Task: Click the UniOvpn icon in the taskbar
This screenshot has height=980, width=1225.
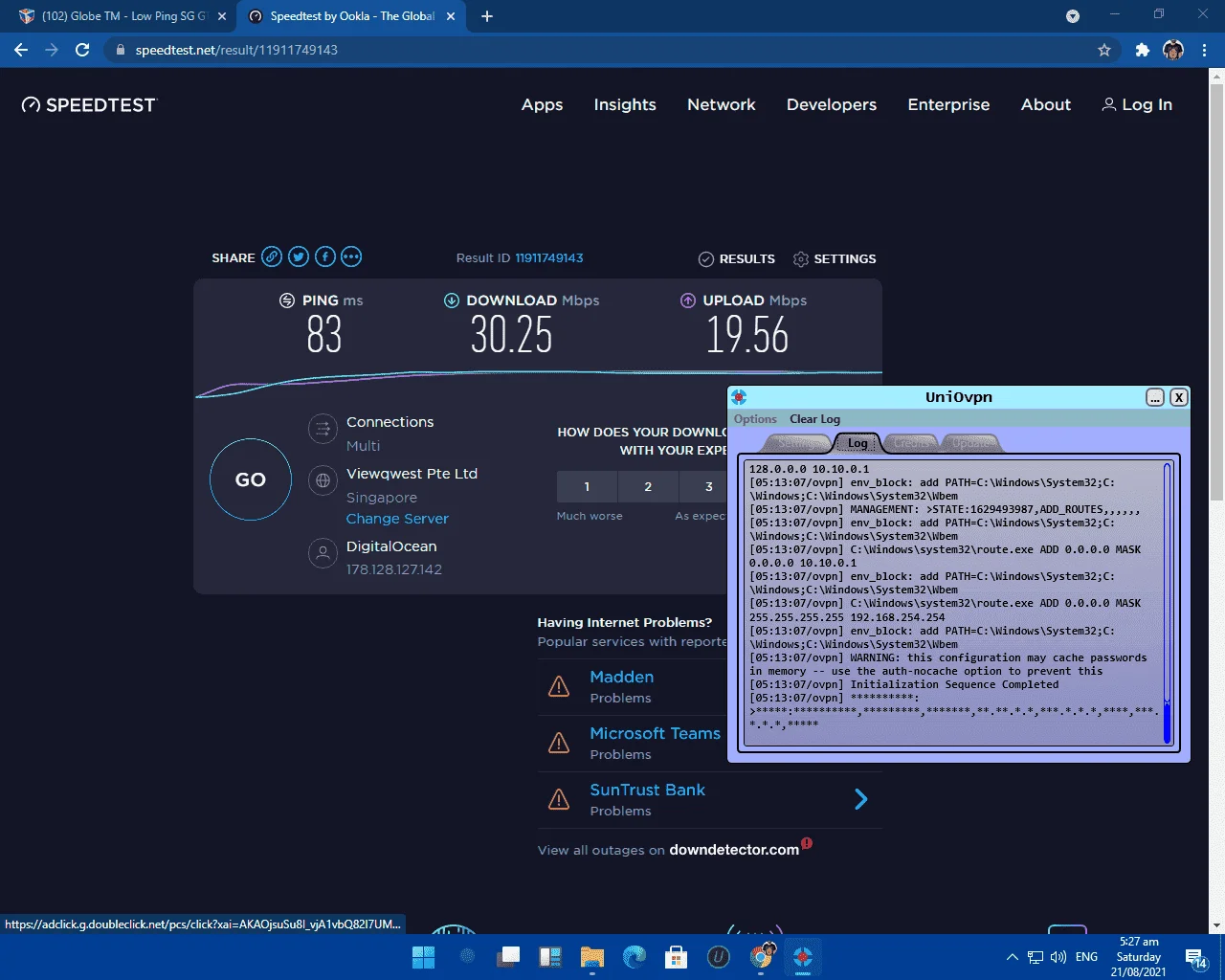Action: coord(803,957)
